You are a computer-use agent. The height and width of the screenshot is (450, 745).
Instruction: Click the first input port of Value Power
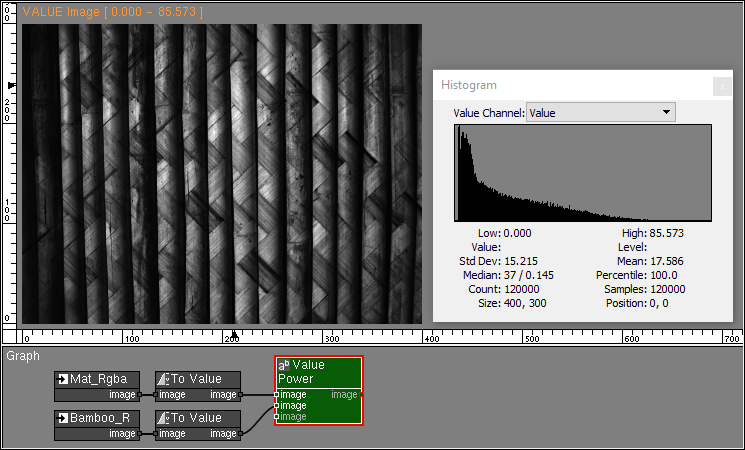tap(277, 395)
